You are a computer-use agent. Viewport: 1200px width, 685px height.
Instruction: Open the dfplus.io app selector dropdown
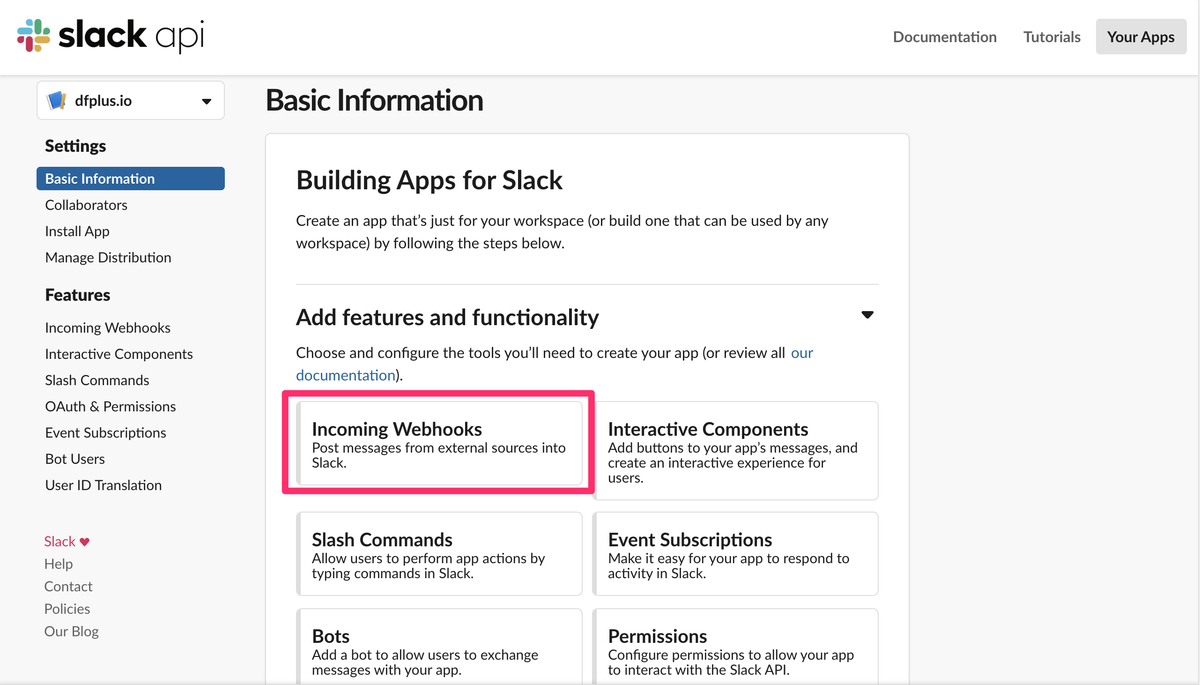[x=131, y=101]
